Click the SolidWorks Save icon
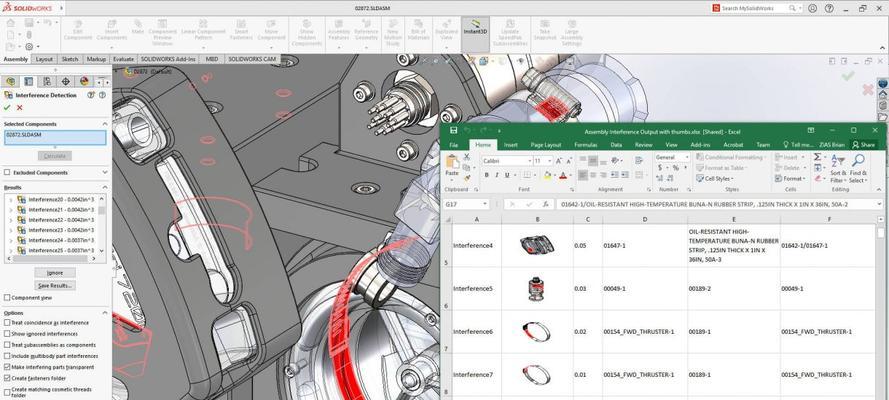 tap(29, 23)
